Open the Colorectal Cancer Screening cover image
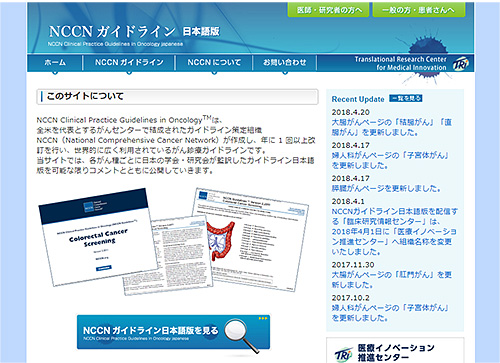This screenshot has width=500, height=363. tap(98, 237)
